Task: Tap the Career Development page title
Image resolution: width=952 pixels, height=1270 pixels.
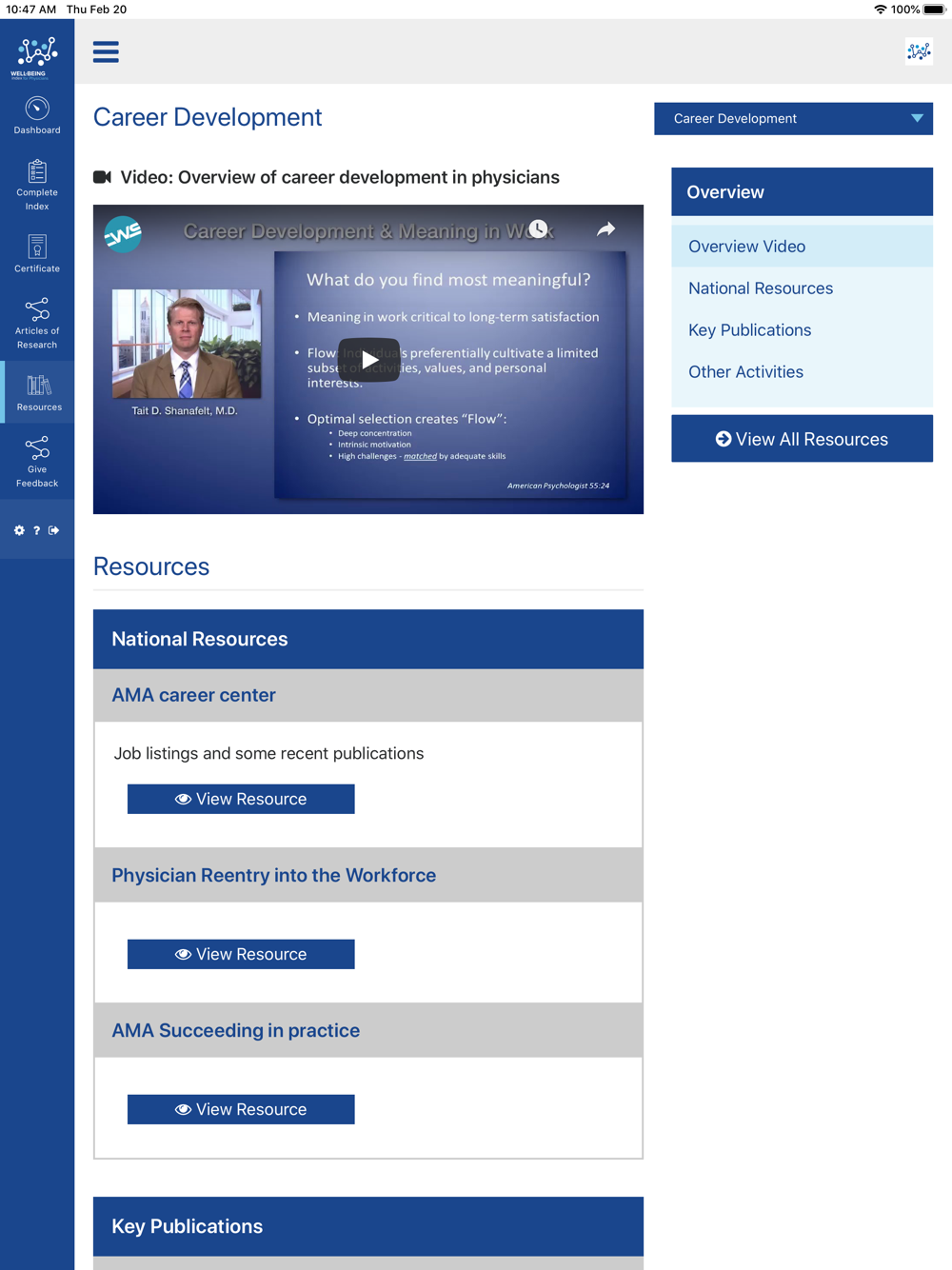Action: 208,117
